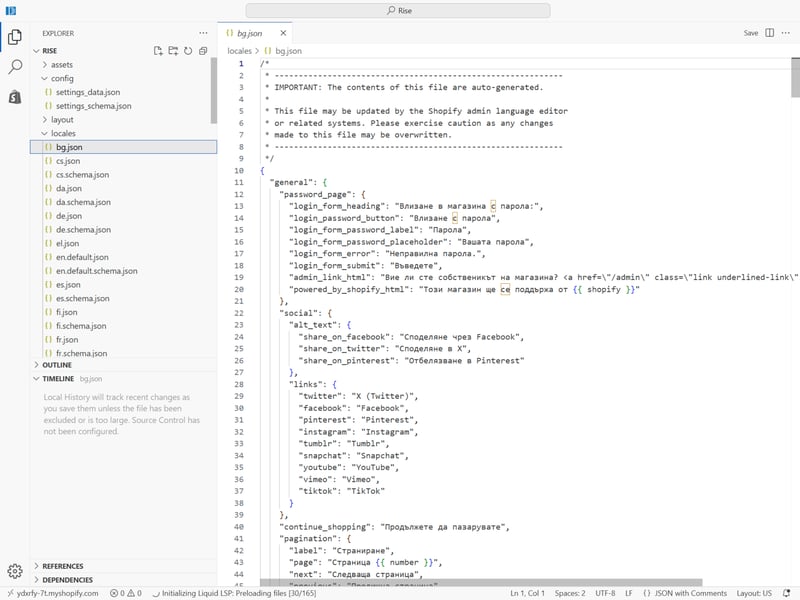Expand the DEPENDENCIES section
The image size is (800, 600).
[x=68, y=580]
